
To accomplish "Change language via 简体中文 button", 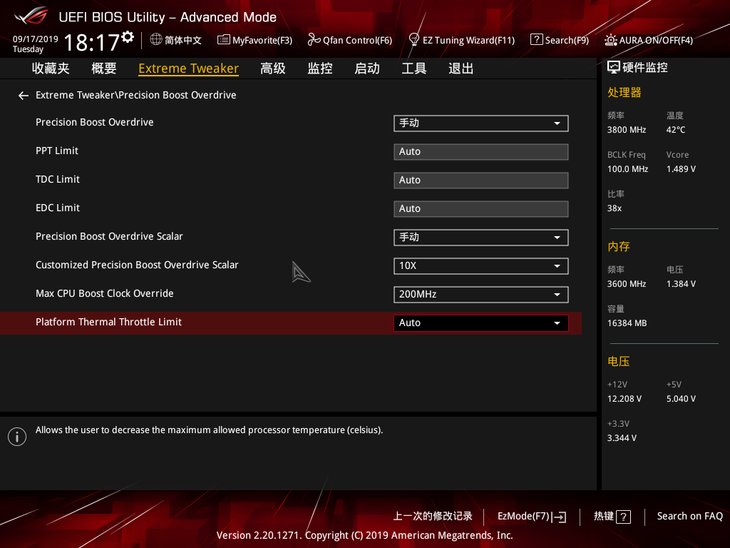I will pyautogui.click(x=183, y=41).
